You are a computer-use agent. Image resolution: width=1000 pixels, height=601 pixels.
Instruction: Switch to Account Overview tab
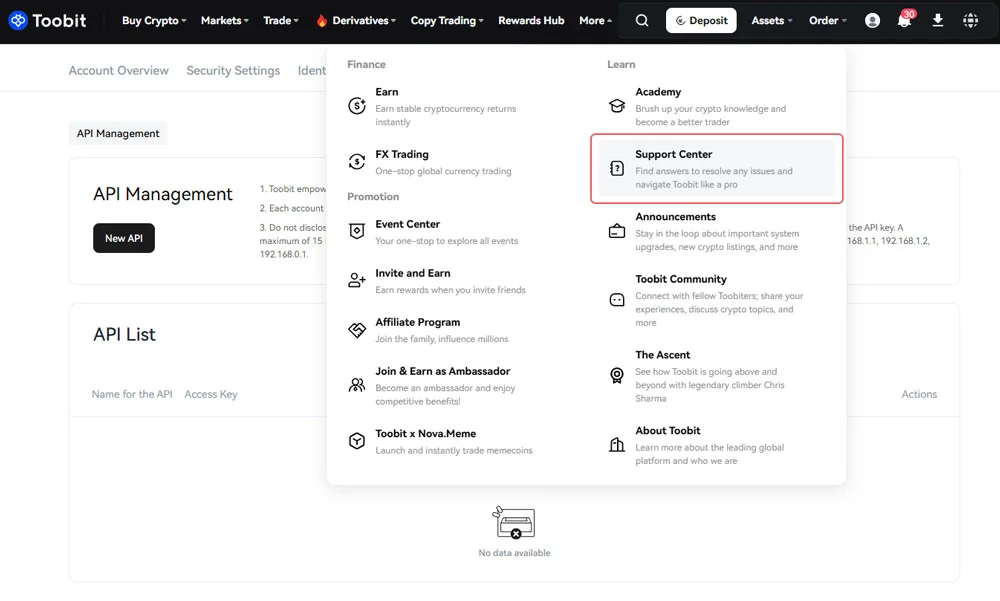[119, 71]
